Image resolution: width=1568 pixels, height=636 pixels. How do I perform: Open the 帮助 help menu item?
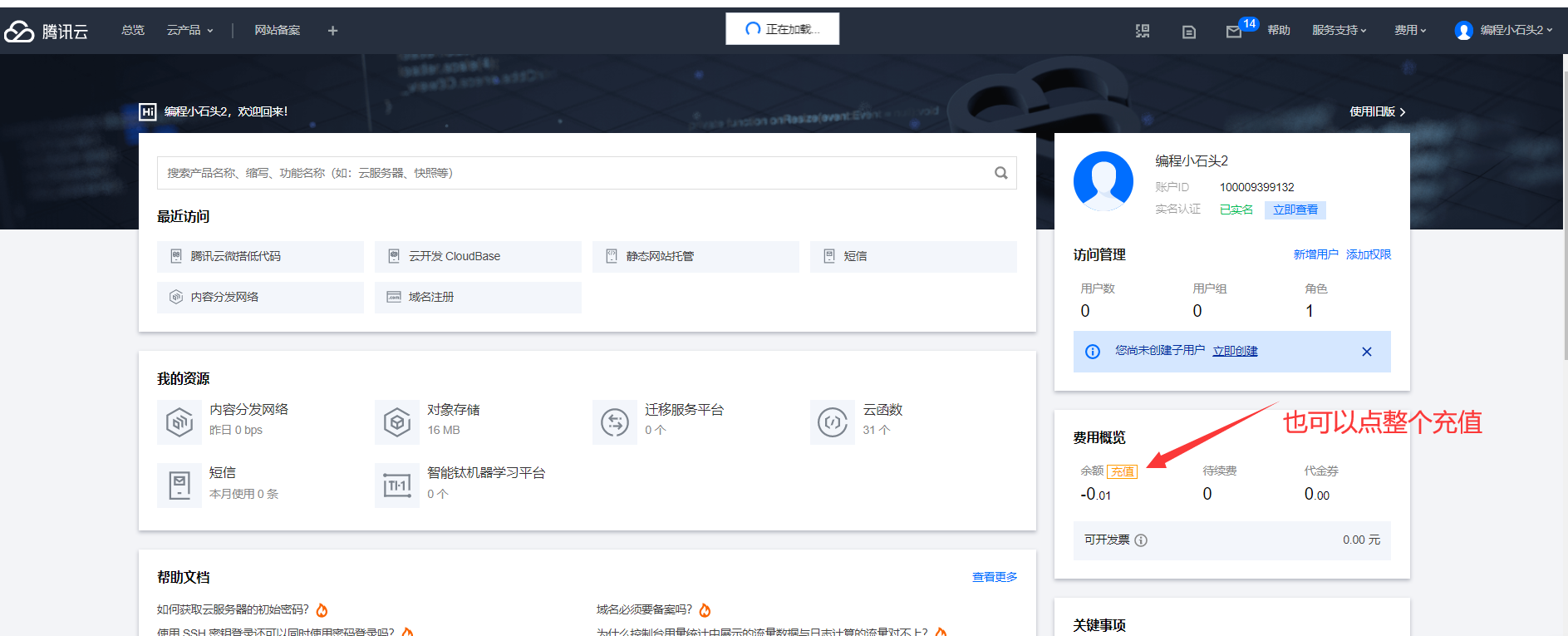click(1279, 30)
